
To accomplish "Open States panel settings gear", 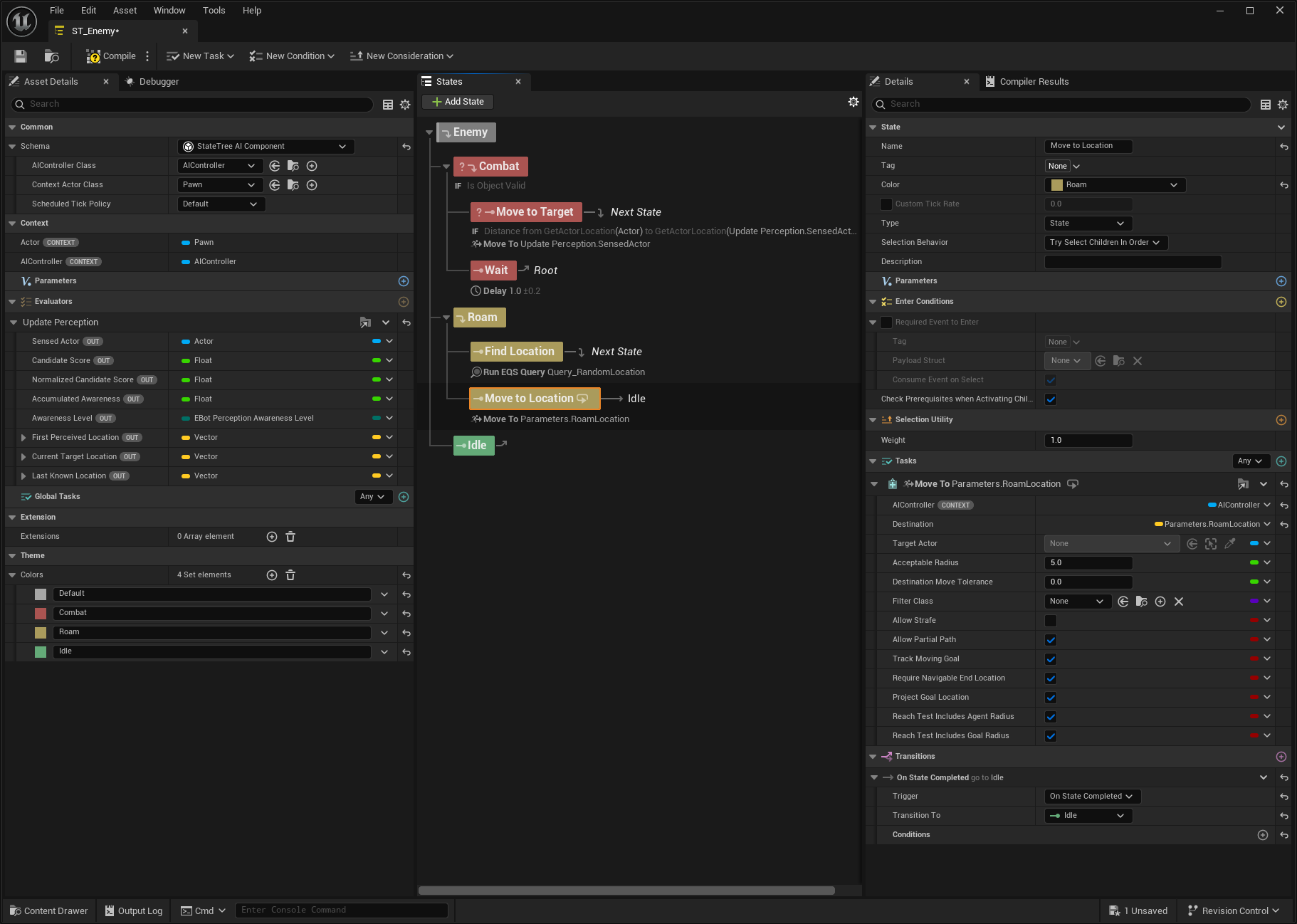I will click(x=853, y=102).
